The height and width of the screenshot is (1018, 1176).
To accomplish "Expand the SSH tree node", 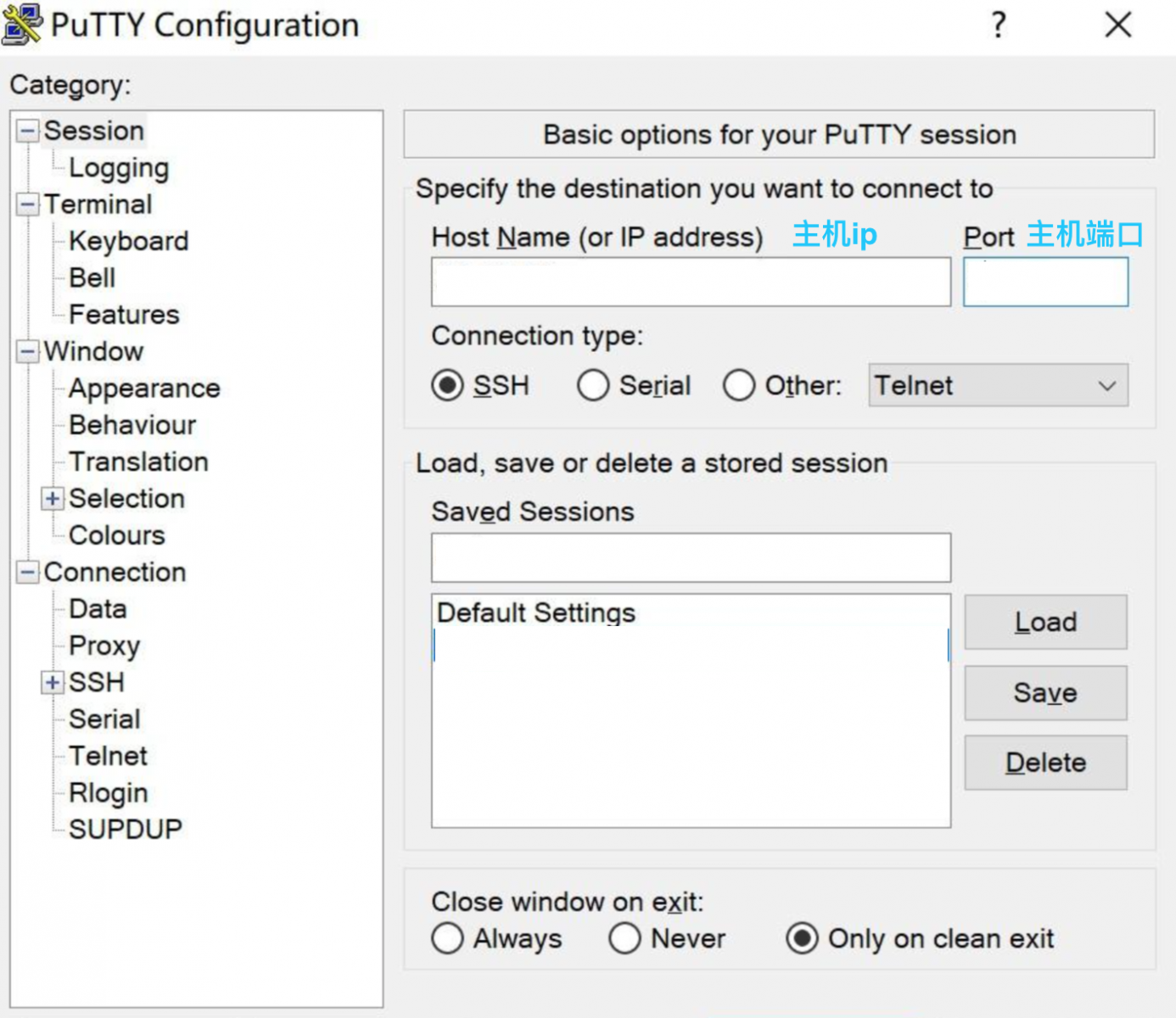I will (x=53, y=682).
